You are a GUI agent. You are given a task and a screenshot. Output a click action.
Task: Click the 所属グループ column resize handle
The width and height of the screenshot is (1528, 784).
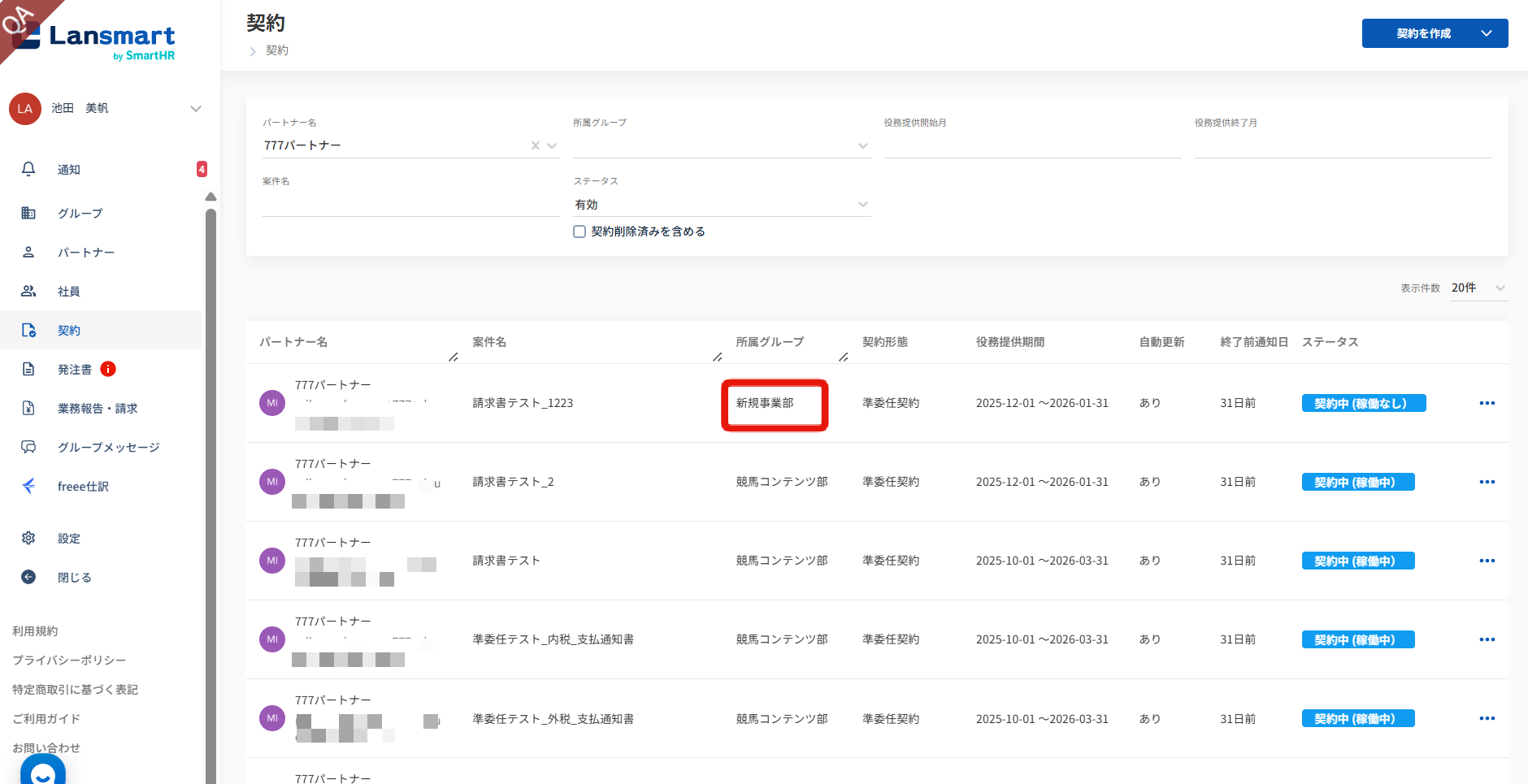tap(844, 357)
